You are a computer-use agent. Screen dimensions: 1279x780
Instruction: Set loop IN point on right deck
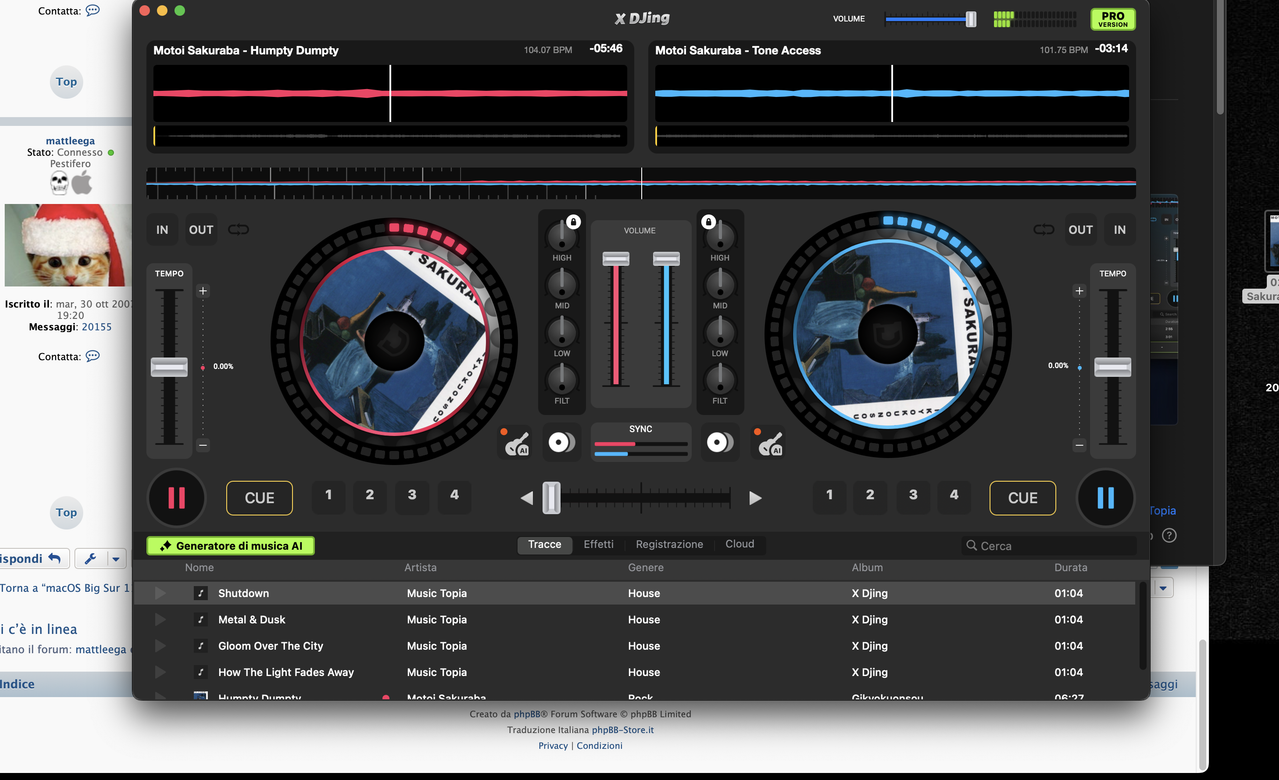point(1120,230)
